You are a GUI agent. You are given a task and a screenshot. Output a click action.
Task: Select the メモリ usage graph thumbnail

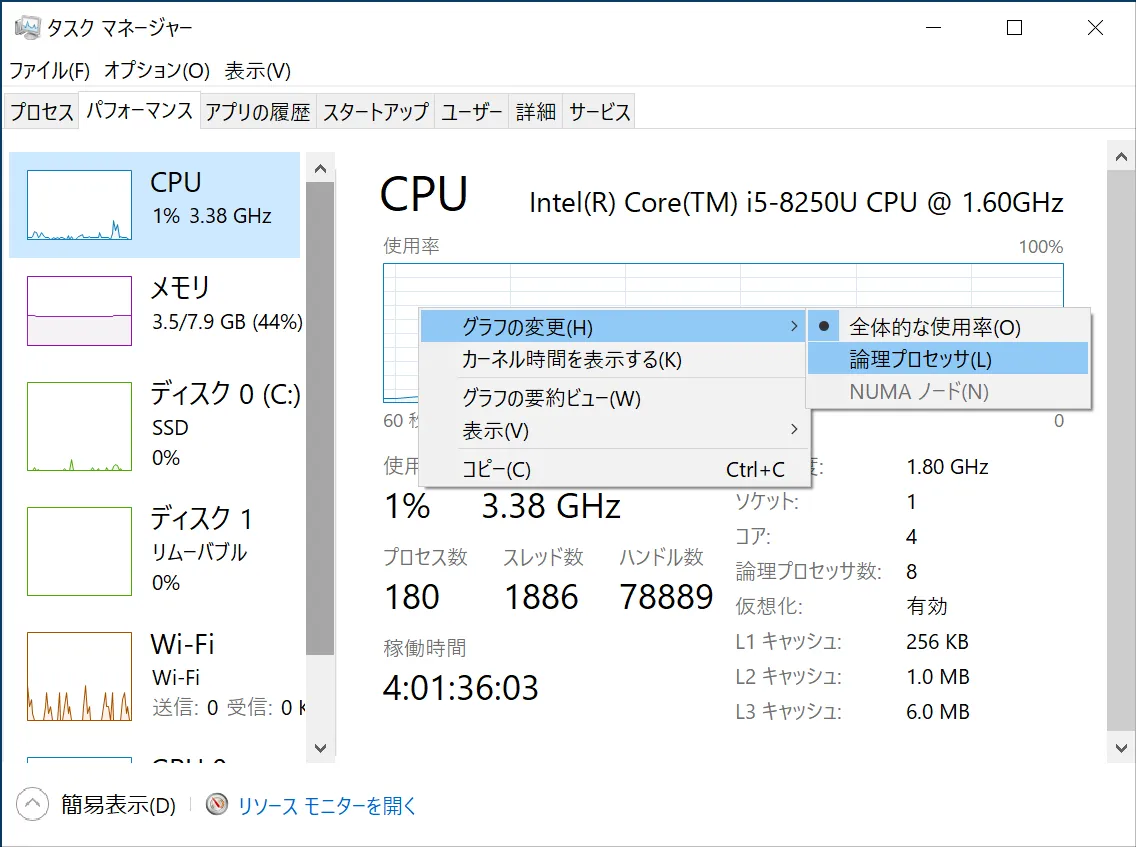(x=80, y=311)
